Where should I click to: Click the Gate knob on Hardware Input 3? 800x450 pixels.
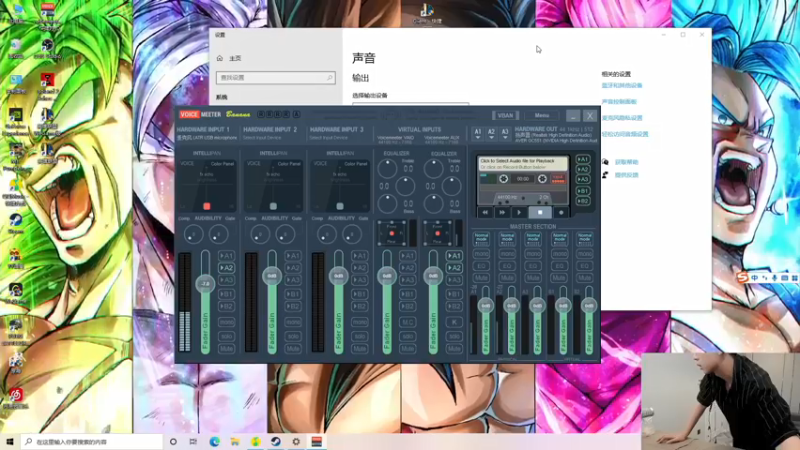352,234
